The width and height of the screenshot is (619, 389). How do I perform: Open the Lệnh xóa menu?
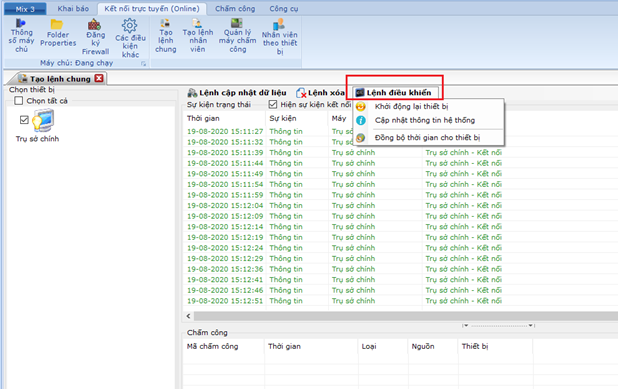(320, 93)
